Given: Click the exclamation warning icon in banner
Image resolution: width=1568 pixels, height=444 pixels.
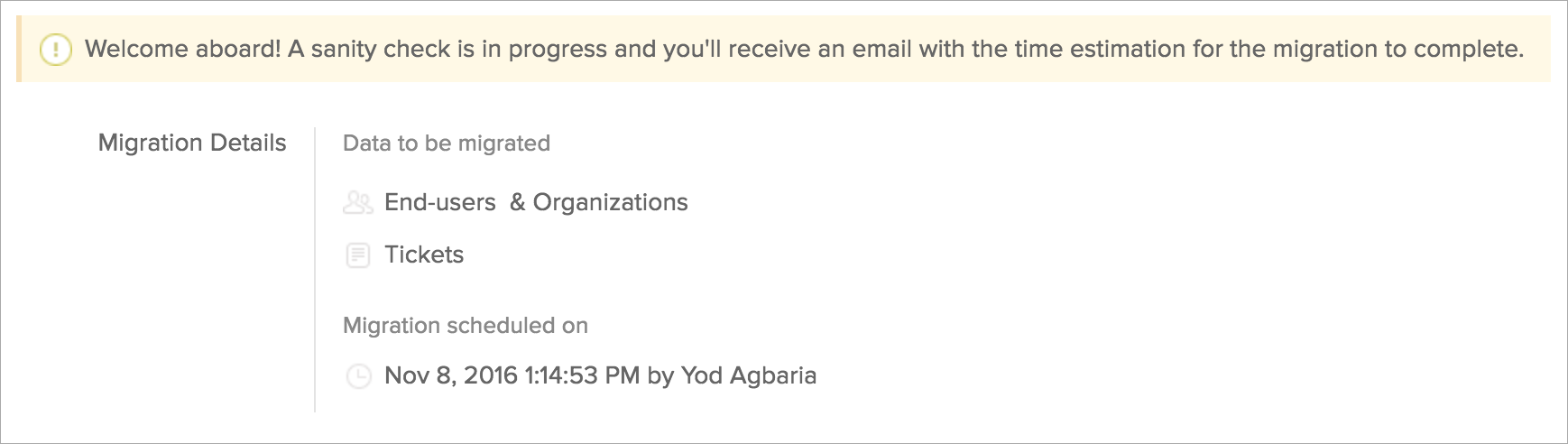Looking at the screenshot, I should (x=56, y=50).
